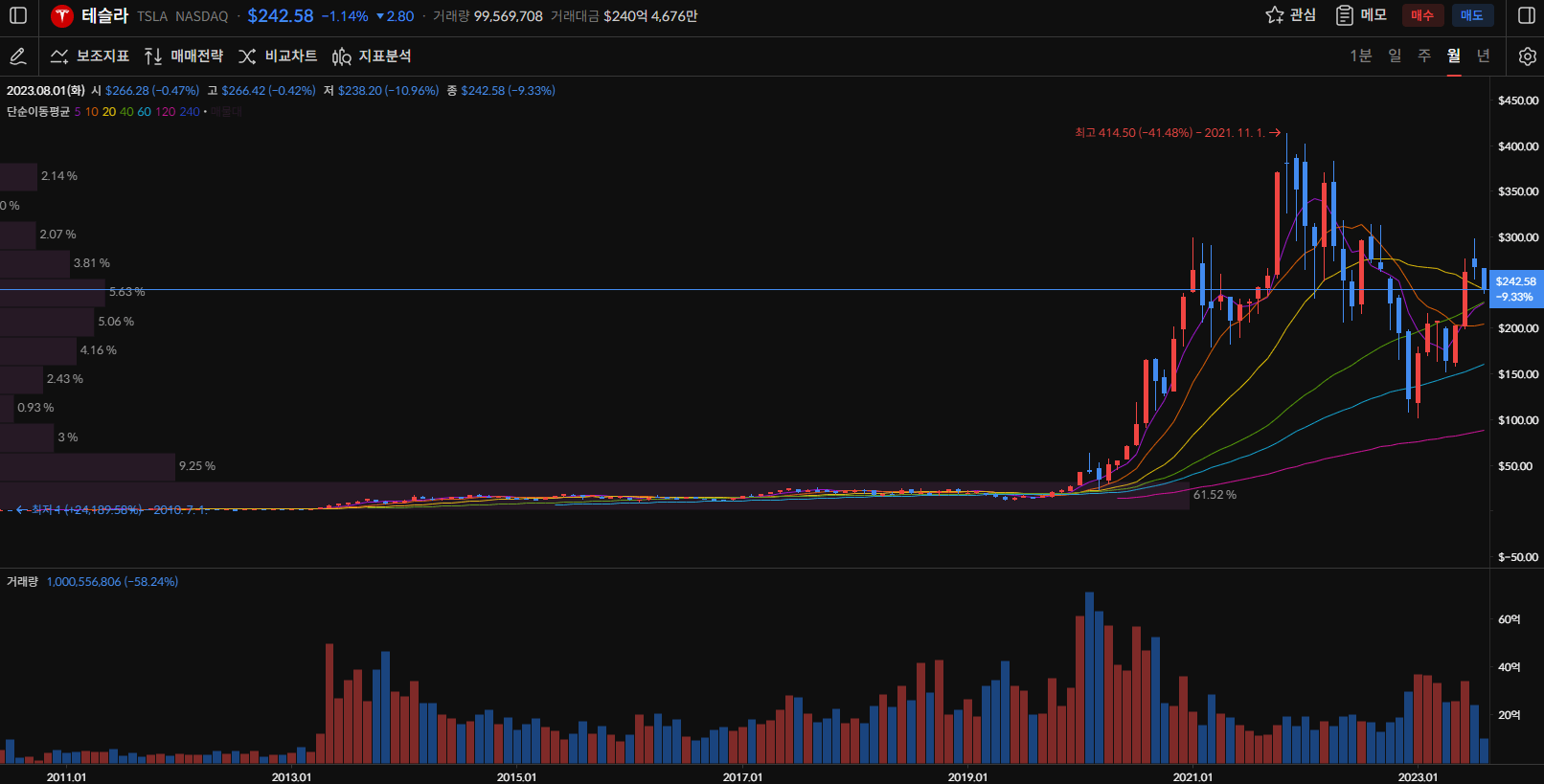This screenshot has width=1544, height=784.
Task: Switch chart to 일 daily interval
Action: 1395,56
